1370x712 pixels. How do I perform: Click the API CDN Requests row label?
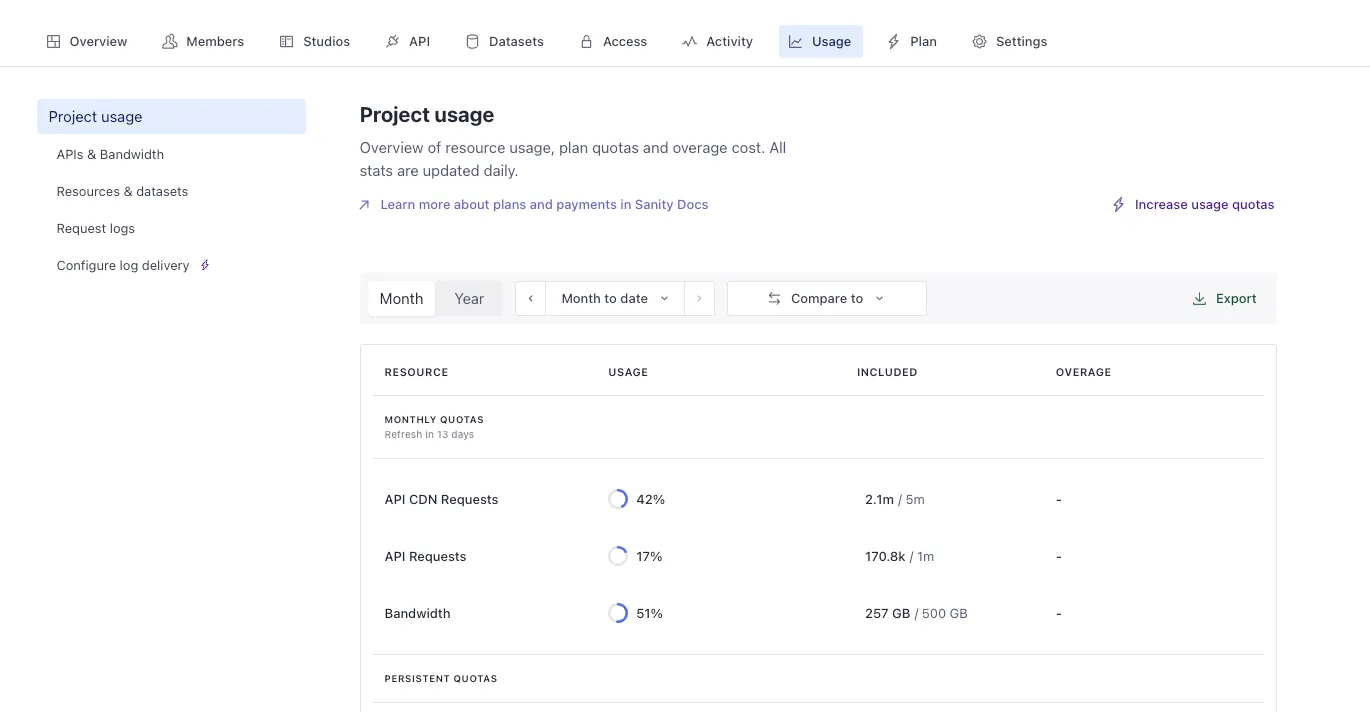pyautogui.click(x=441, y=500)
